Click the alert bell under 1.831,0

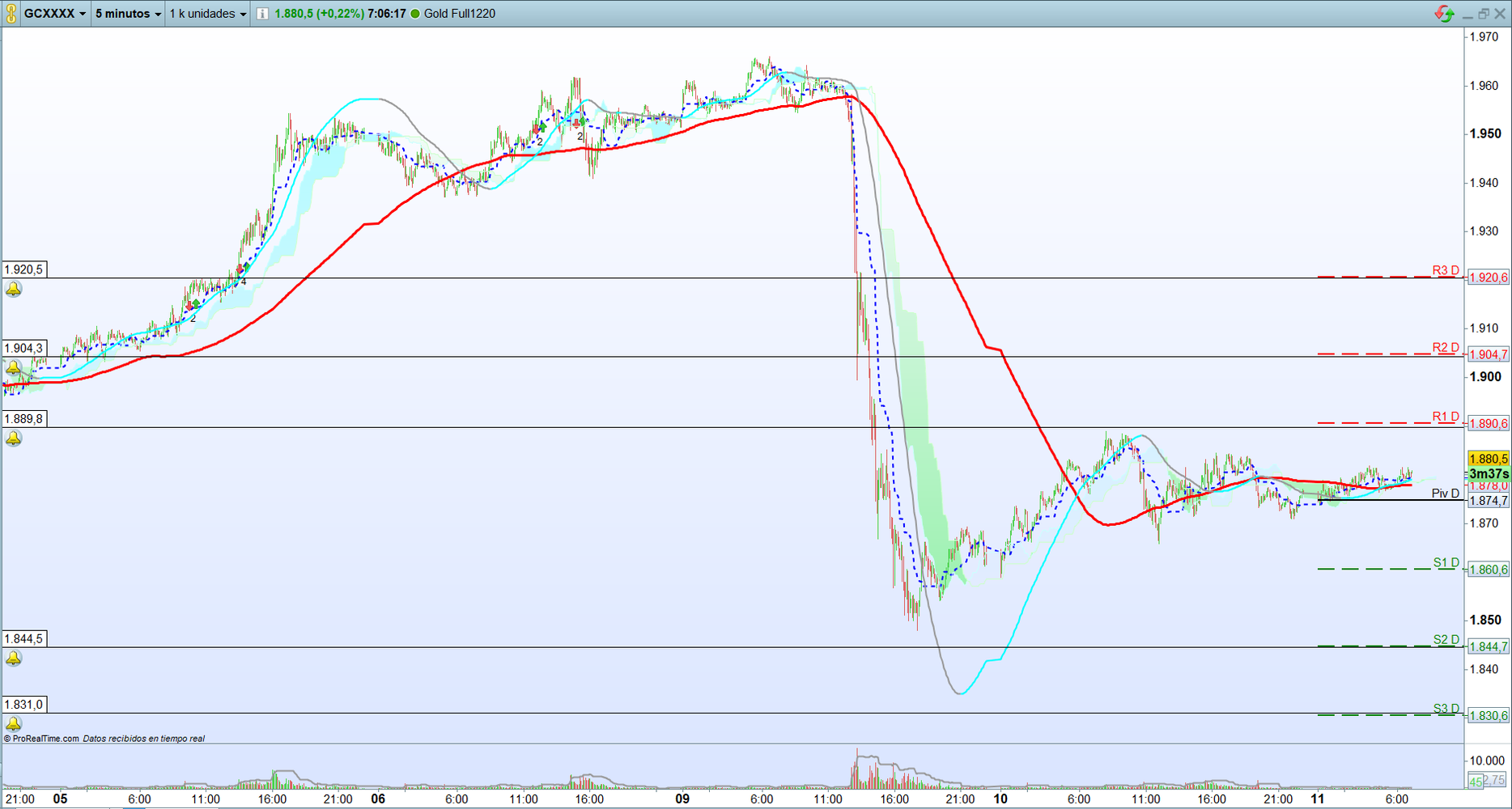point(14,724)
